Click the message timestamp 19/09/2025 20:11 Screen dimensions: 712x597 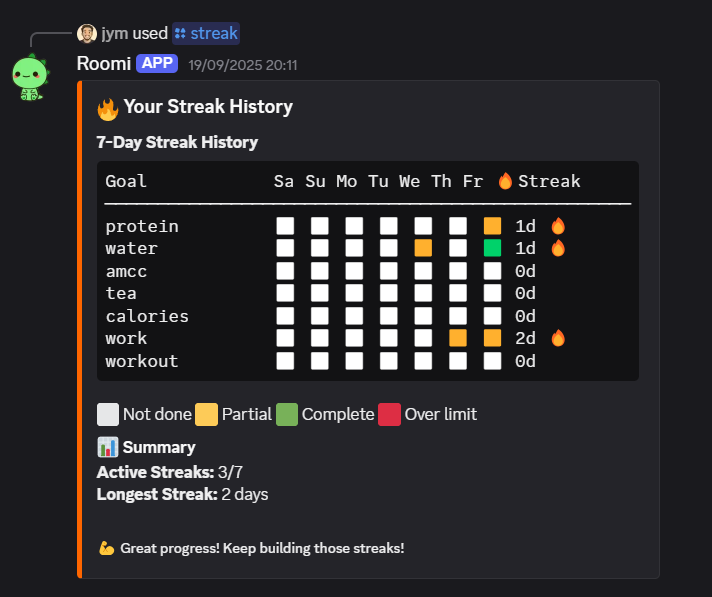pos(243,65)
